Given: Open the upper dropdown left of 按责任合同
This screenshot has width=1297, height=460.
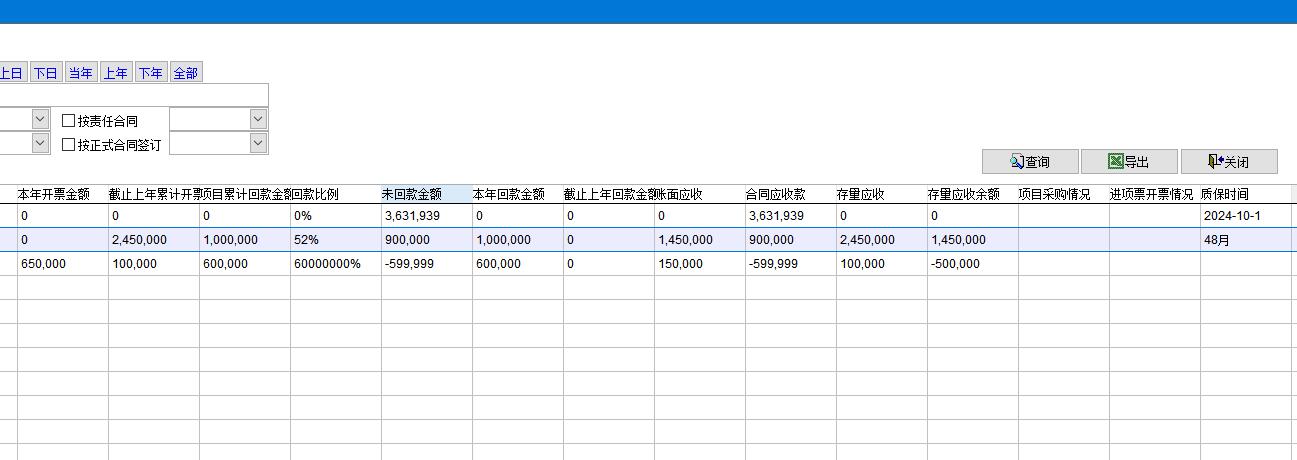Looking at the screenshot, I should coord(40,119).
